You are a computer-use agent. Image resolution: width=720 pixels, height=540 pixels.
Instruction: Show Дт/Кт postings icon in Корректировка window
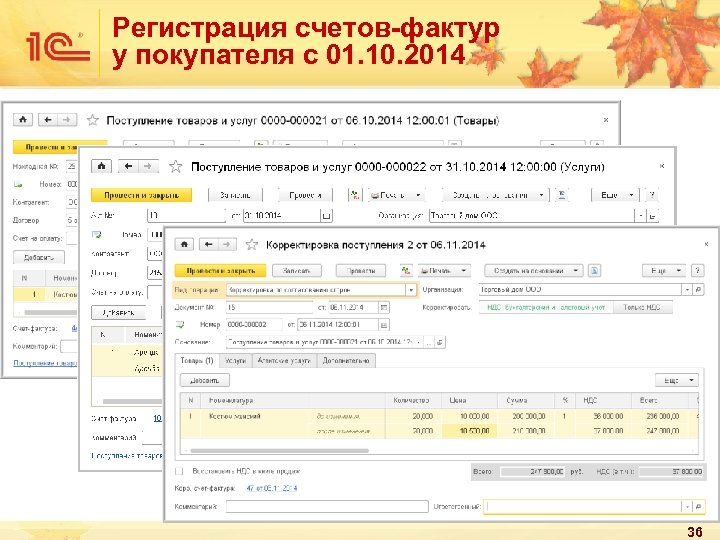tap(406, 271)
